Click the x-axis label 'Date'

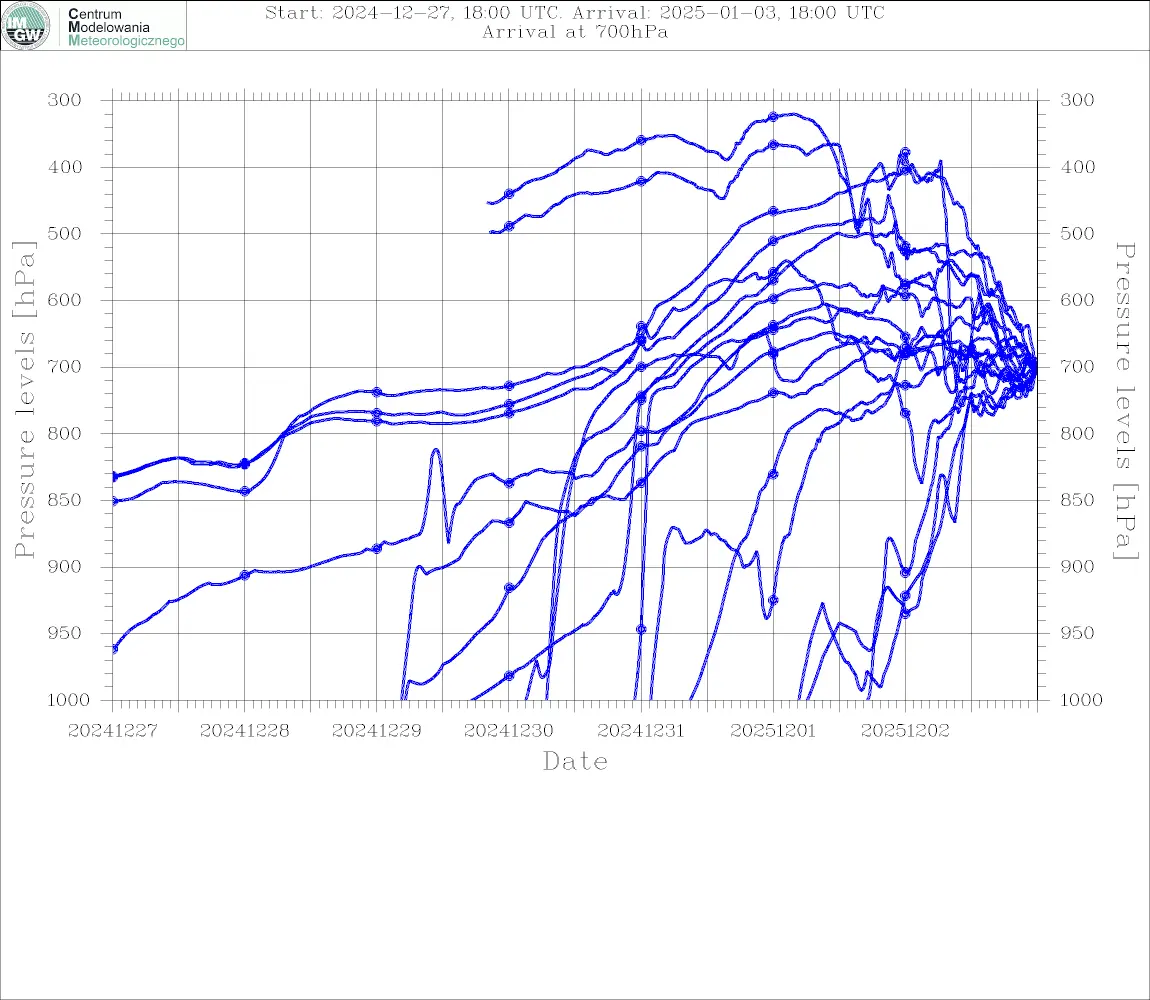(575, 762)
